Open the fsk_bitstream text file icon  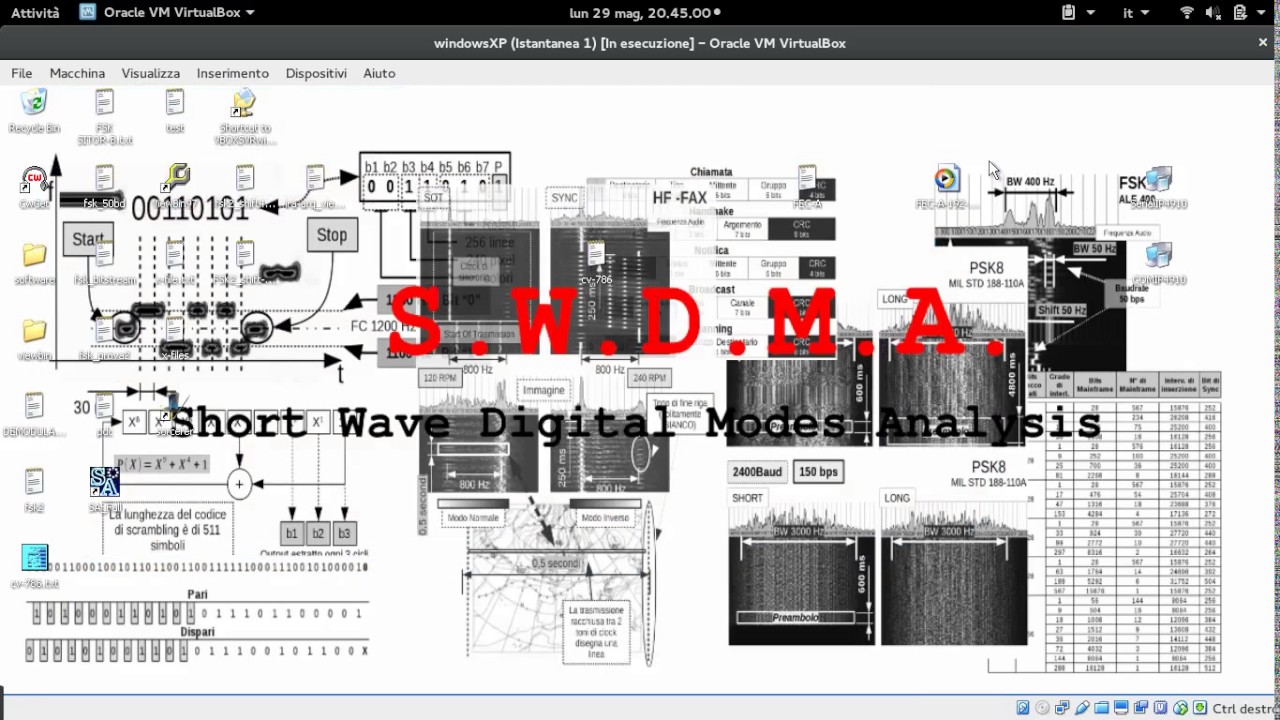[104, 255]
